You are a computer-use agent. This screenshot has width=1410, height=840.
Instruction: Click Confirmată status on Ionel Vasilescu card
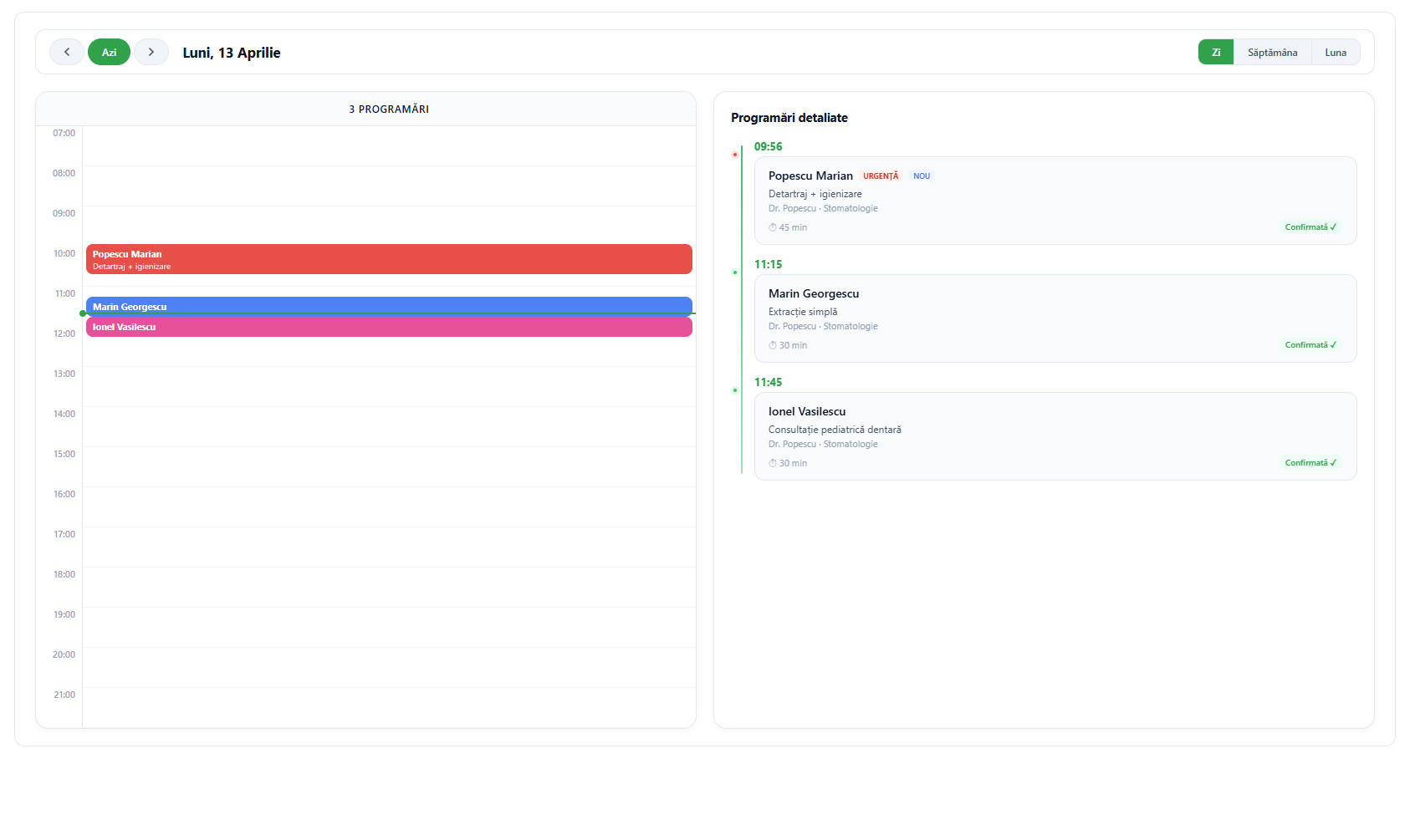coord(1310,463)
